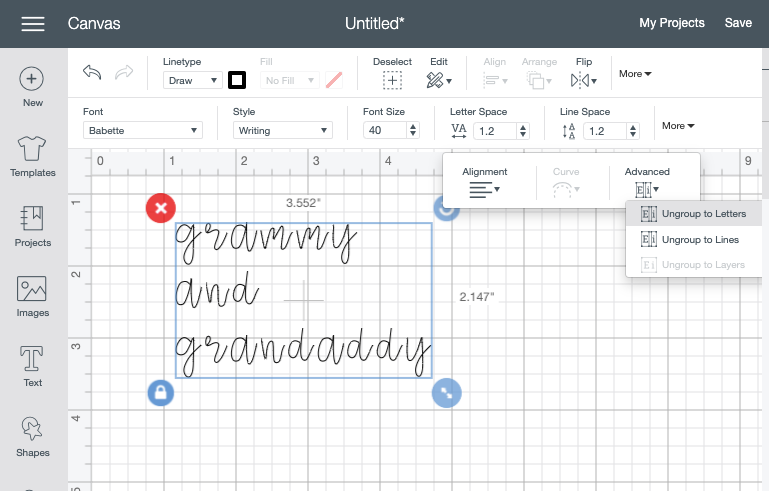Image resolution: width=769 pixels, height=491 pixels.
Task: Open the No Fill dropdown
Action: pos(289,80)
